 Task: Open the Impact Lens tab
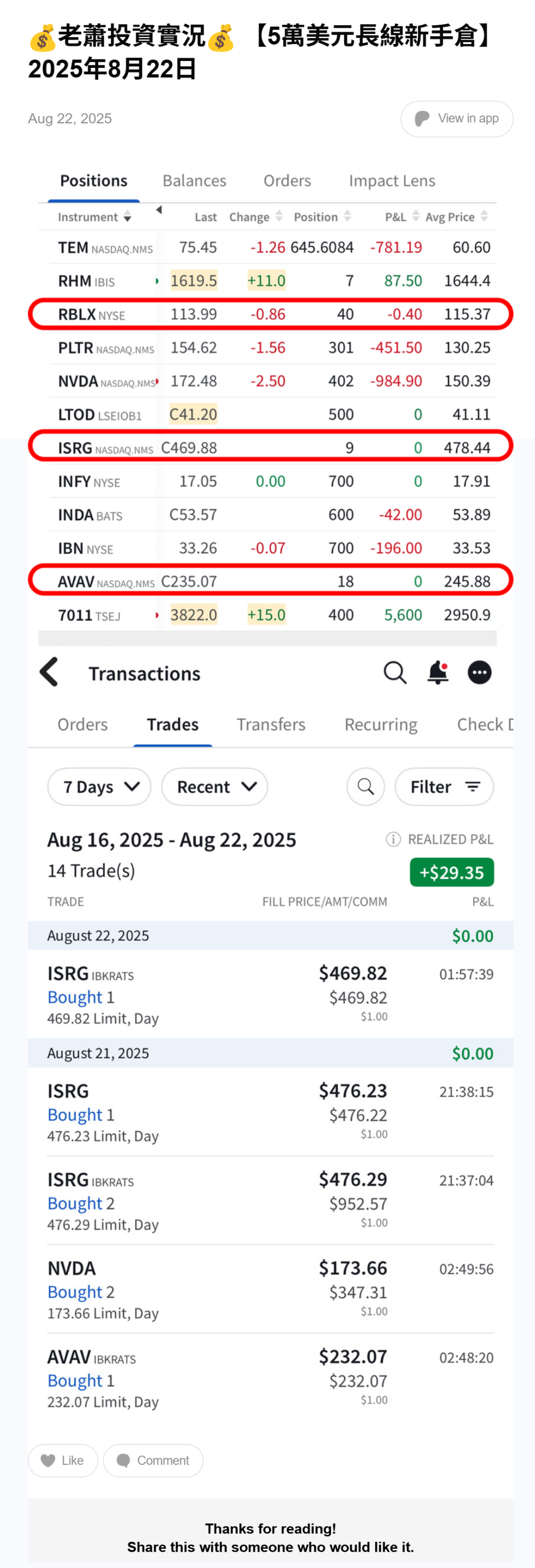click(x=391, y=181)
